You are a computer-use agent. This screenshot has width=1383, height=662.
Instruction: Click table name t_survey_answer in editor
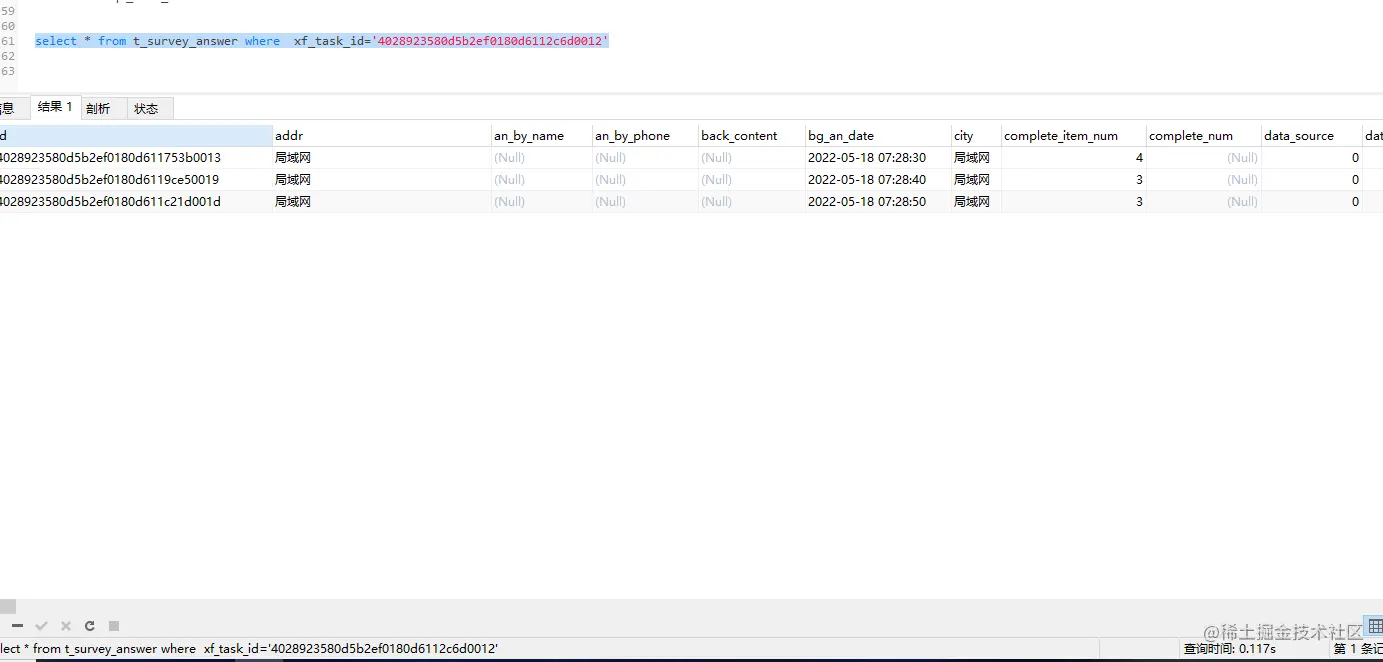pos(185,41)
